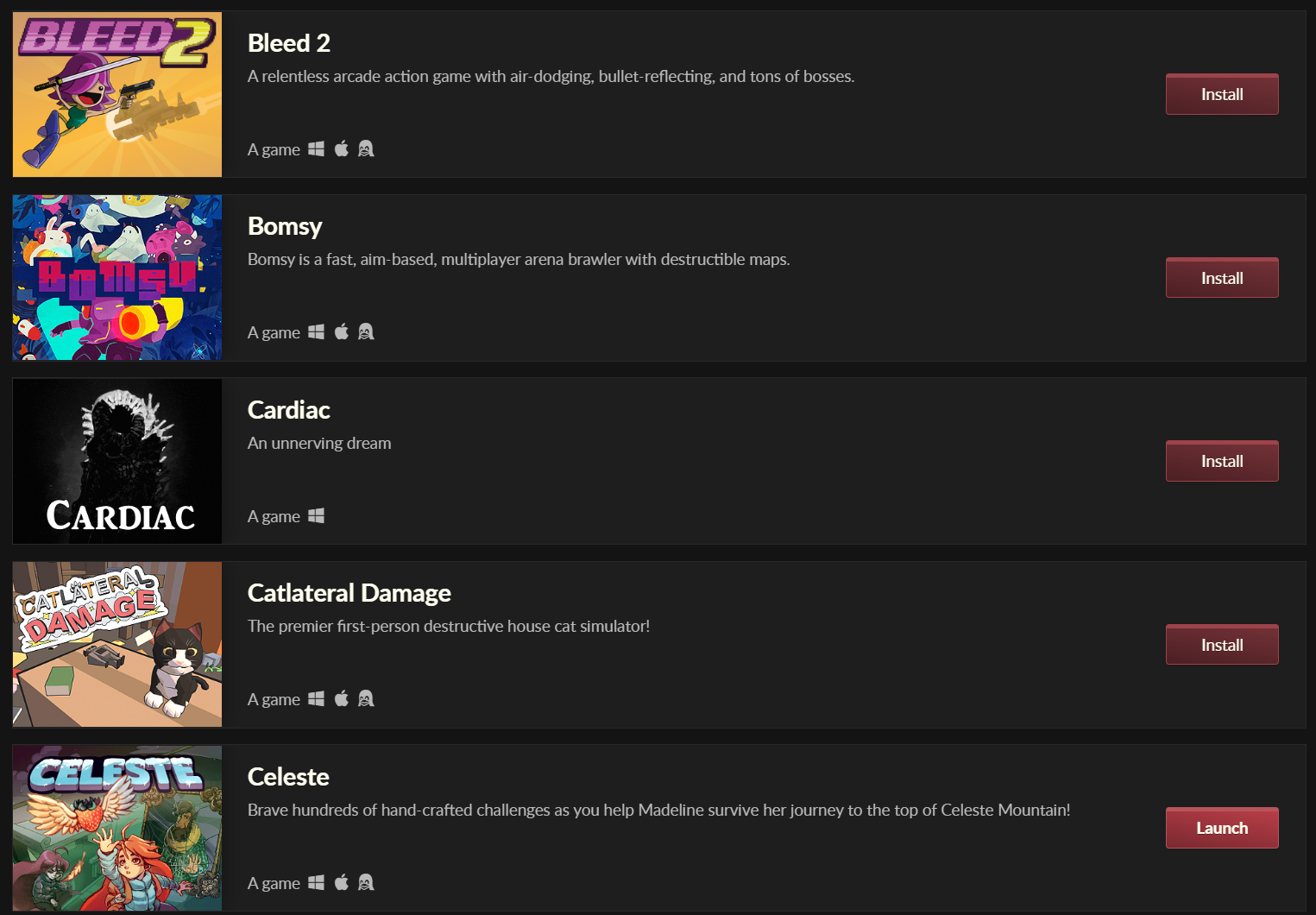
Task: Click 'A game' label on the Catlateral Damage row
Action: click(274, 699)
